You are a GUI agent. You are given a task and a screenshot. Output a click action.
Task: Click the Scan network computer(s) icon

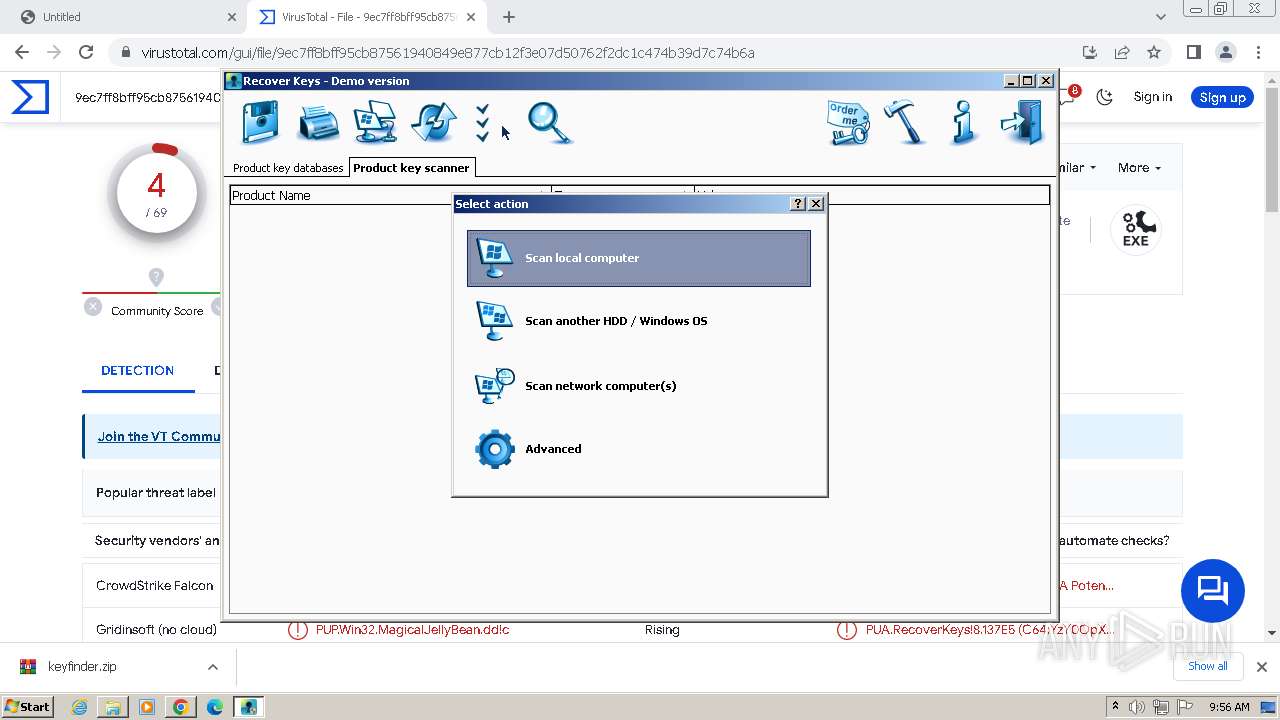tap(494, 386)
